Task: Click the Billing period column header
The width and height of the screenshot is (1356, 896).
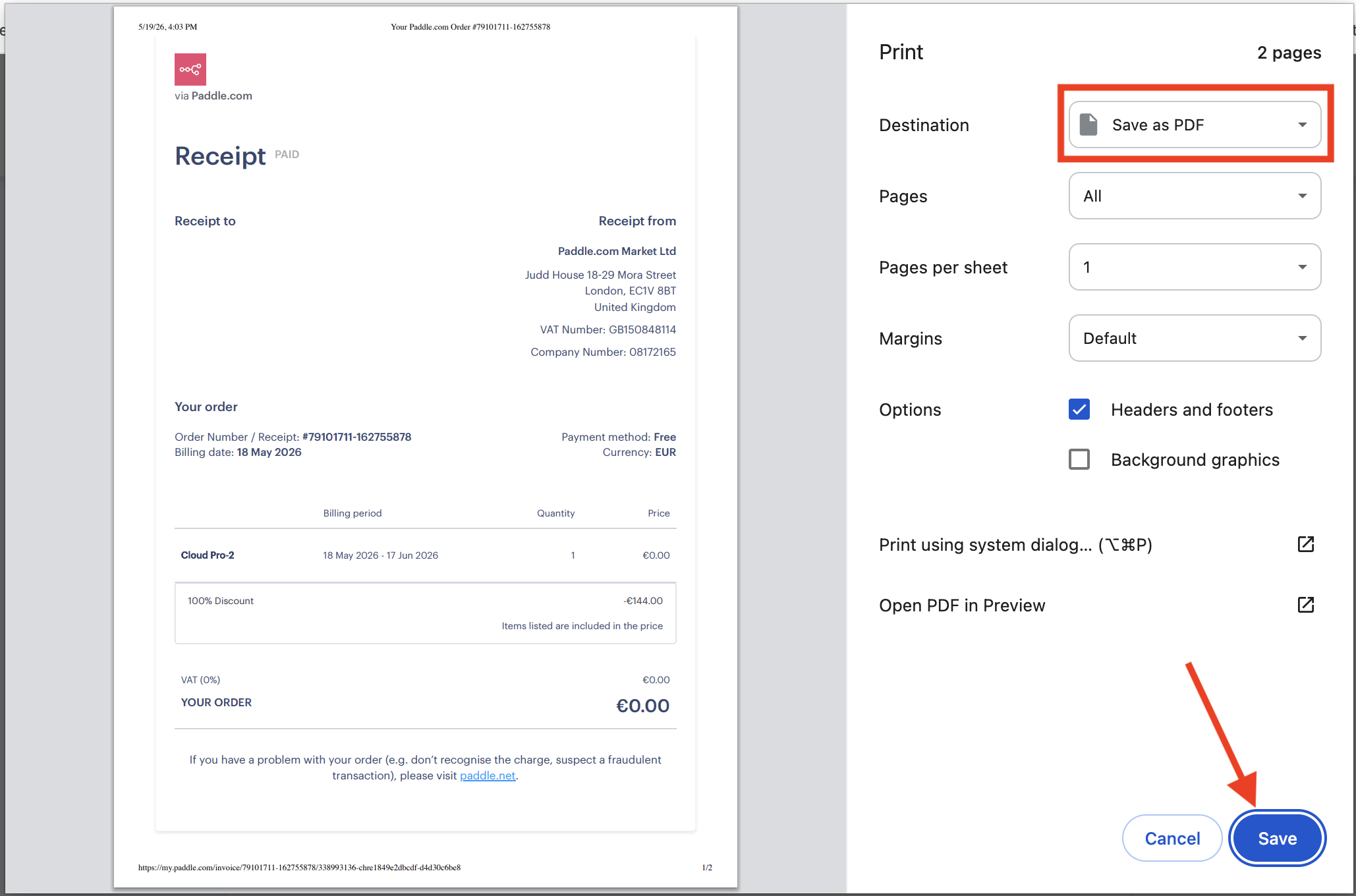Action: pos(353,513)
